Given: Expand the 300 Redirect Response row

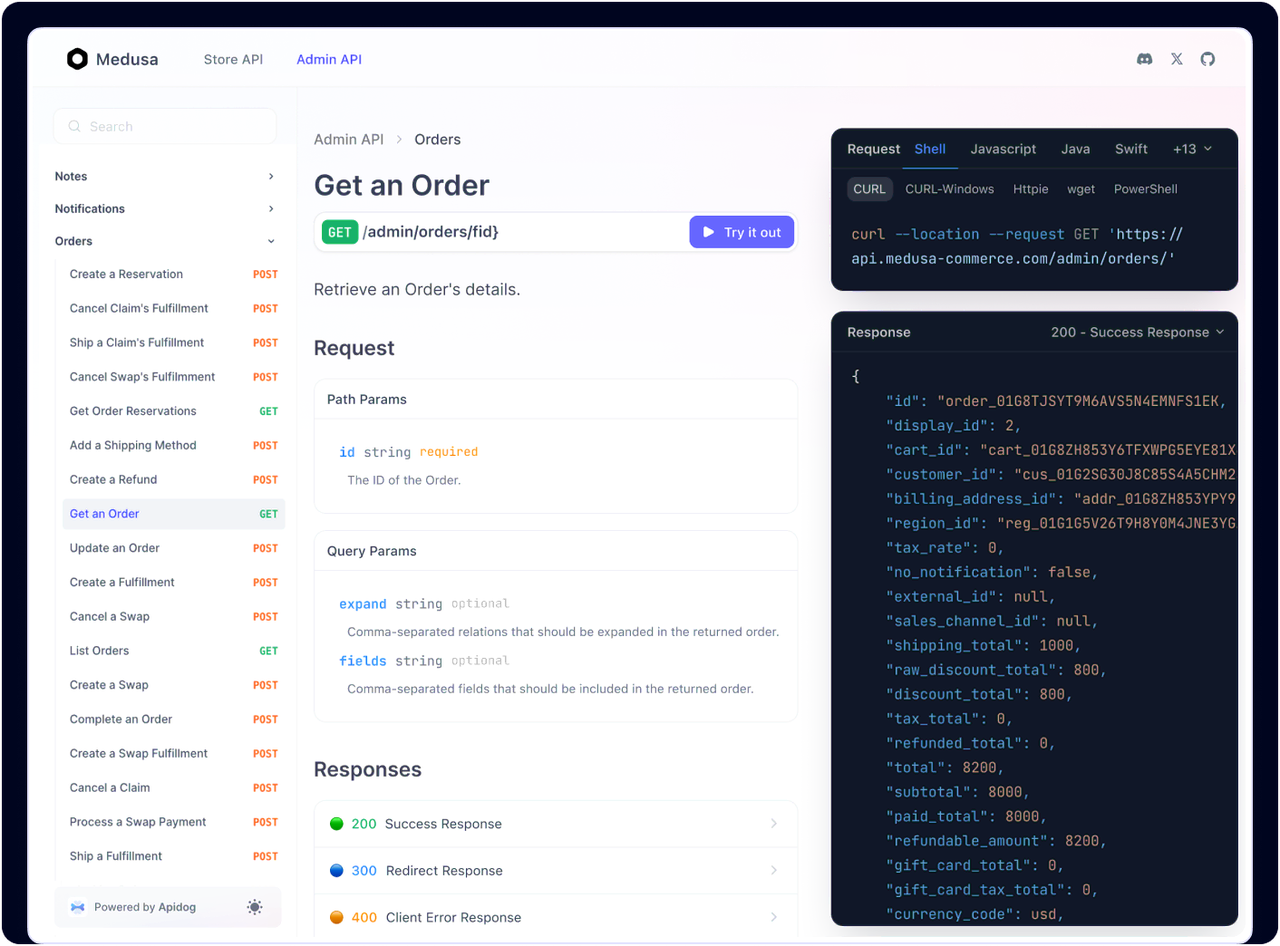Looking at the screenshot, I should [x=556, y=871].
